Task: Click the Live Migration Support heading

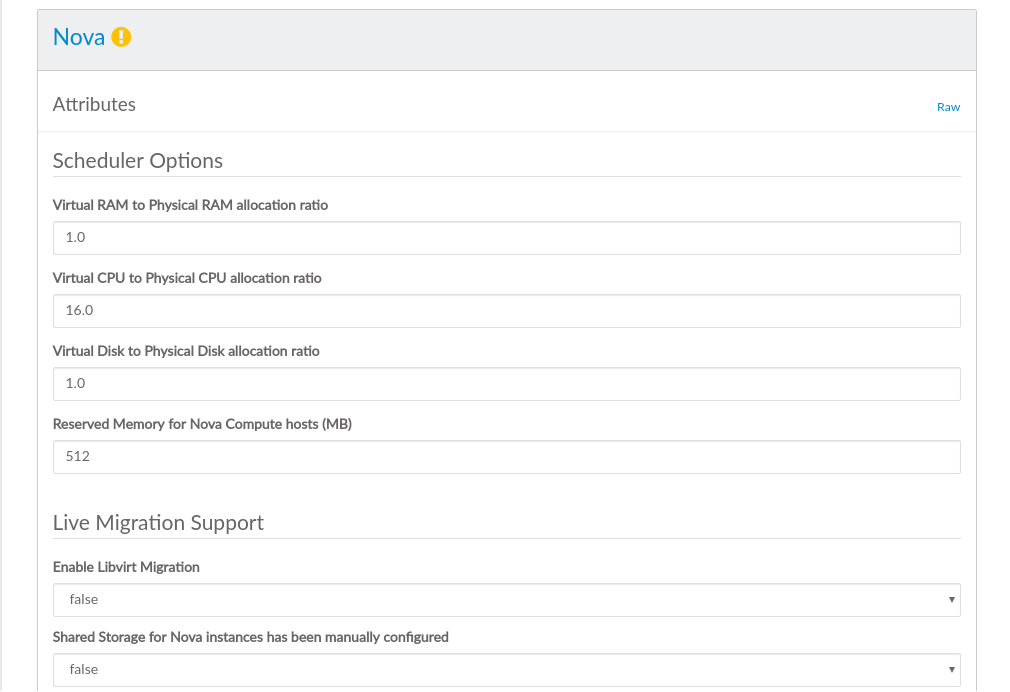Action: 158,523
